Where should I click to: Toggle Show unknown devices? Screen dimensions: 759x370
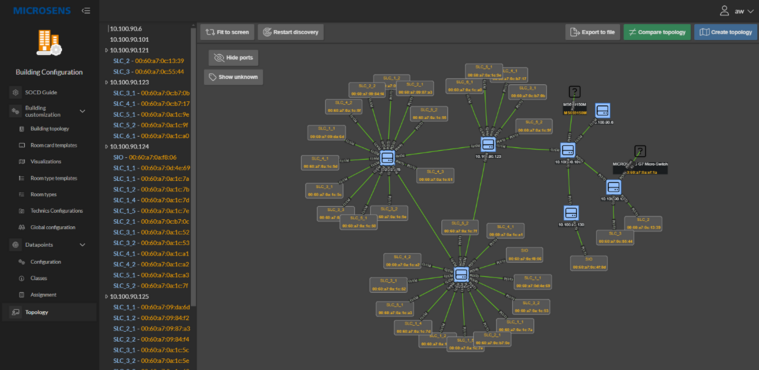click(233, 77)
